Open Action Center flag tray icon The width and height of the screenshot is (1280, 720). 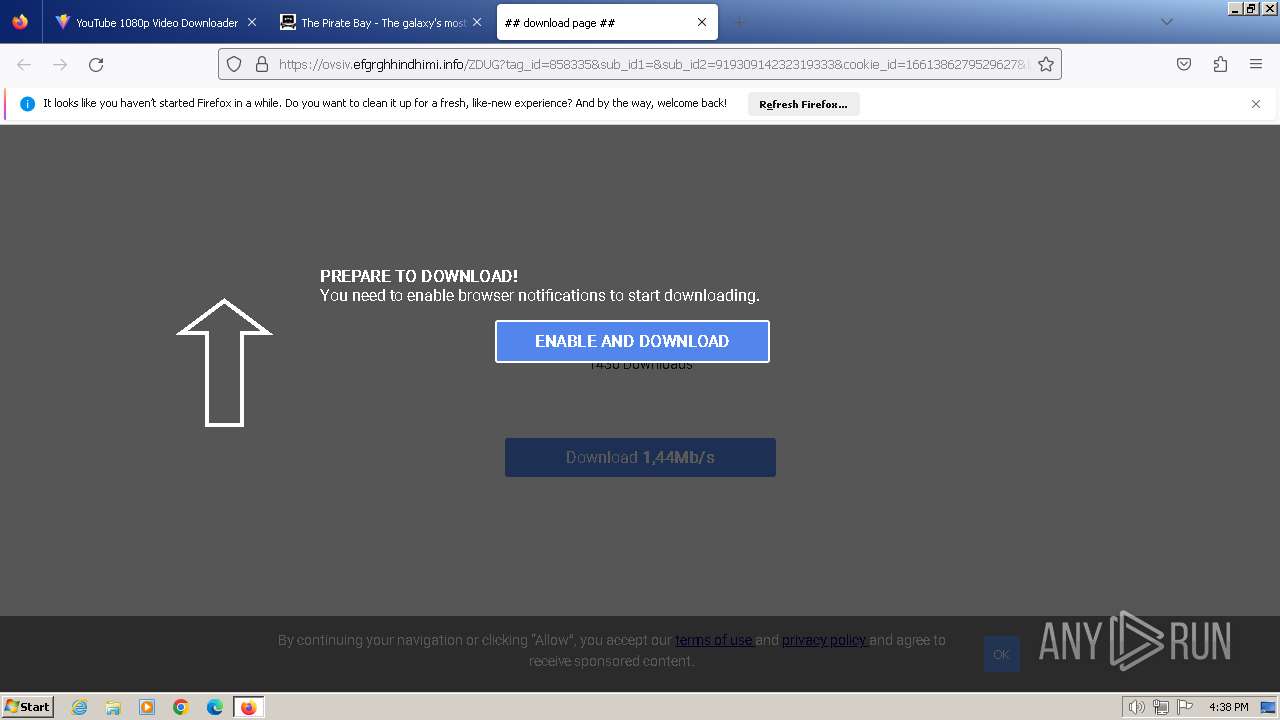pos(1185,707)
